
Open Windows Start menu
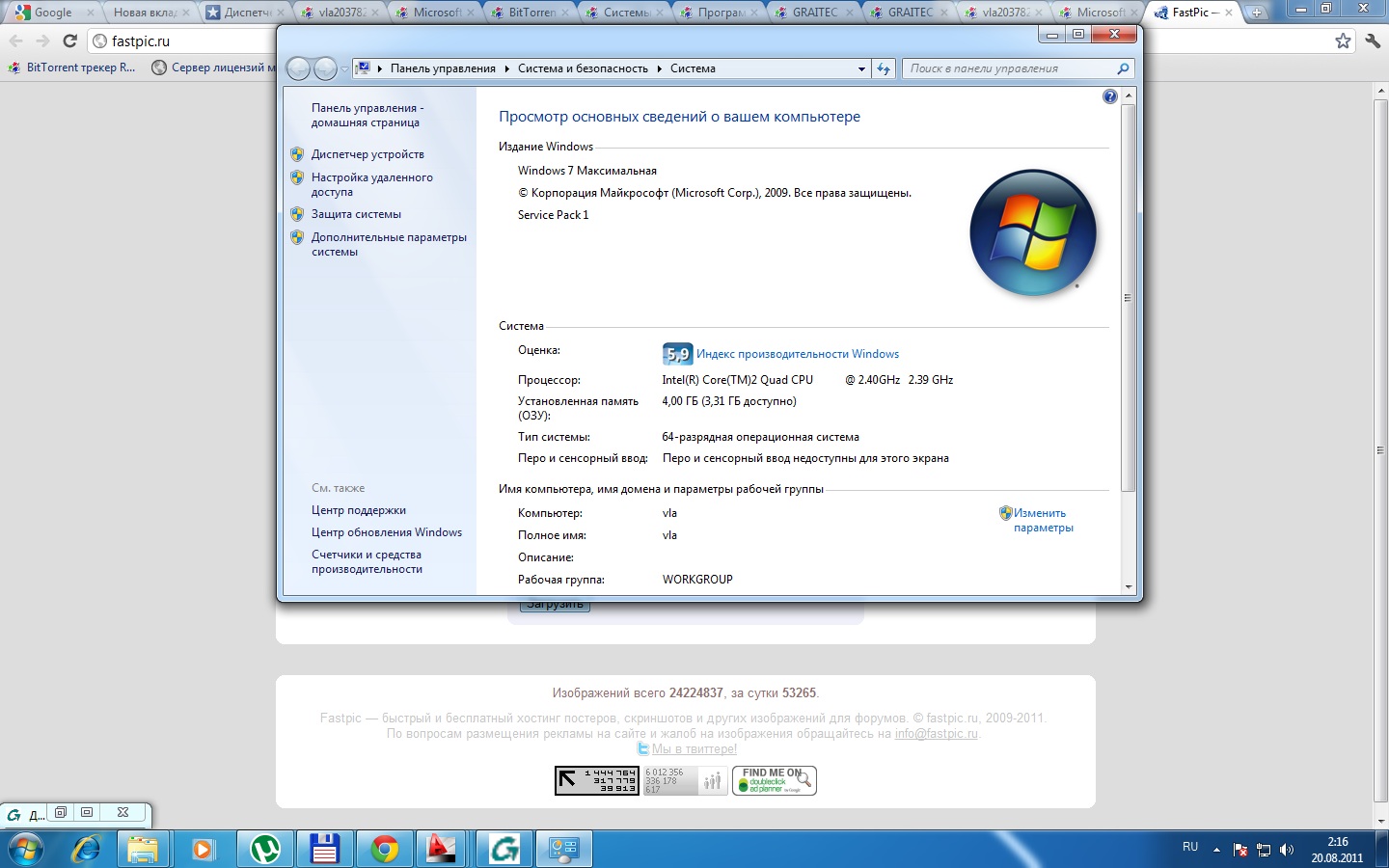(26, 849)
